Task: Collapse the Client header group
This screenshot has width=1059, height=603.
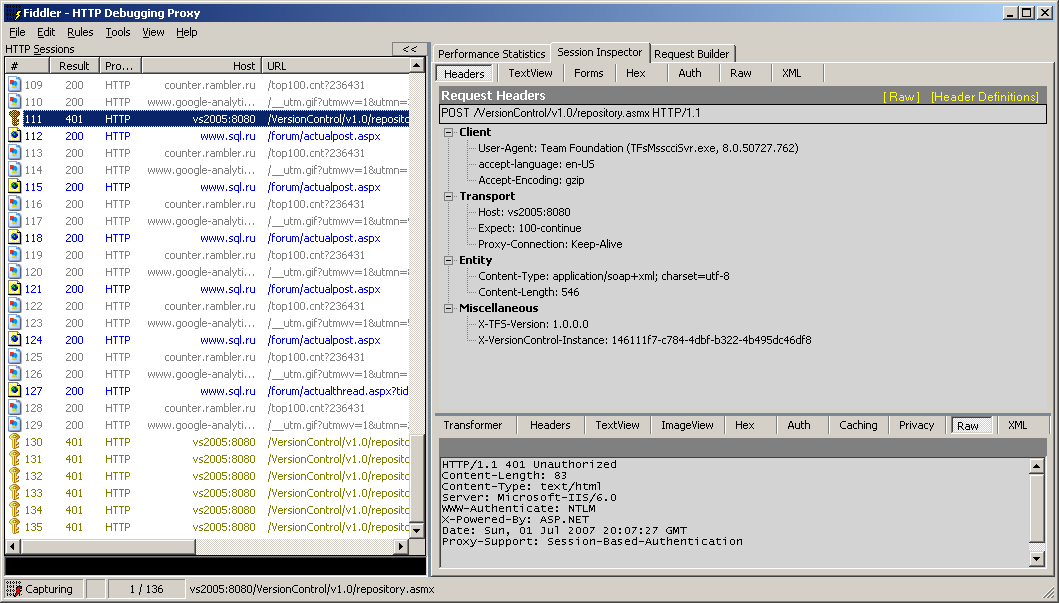Action: tap(448, 132)
